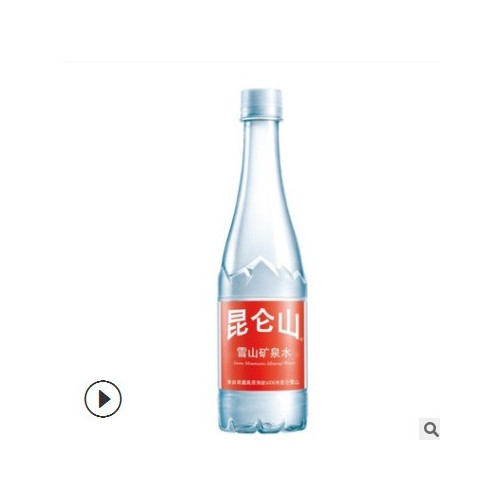Image resolution: width=500 pixels, height=500 pixels.
Task: Click the water bottle product image
Action: pos(262,261)
